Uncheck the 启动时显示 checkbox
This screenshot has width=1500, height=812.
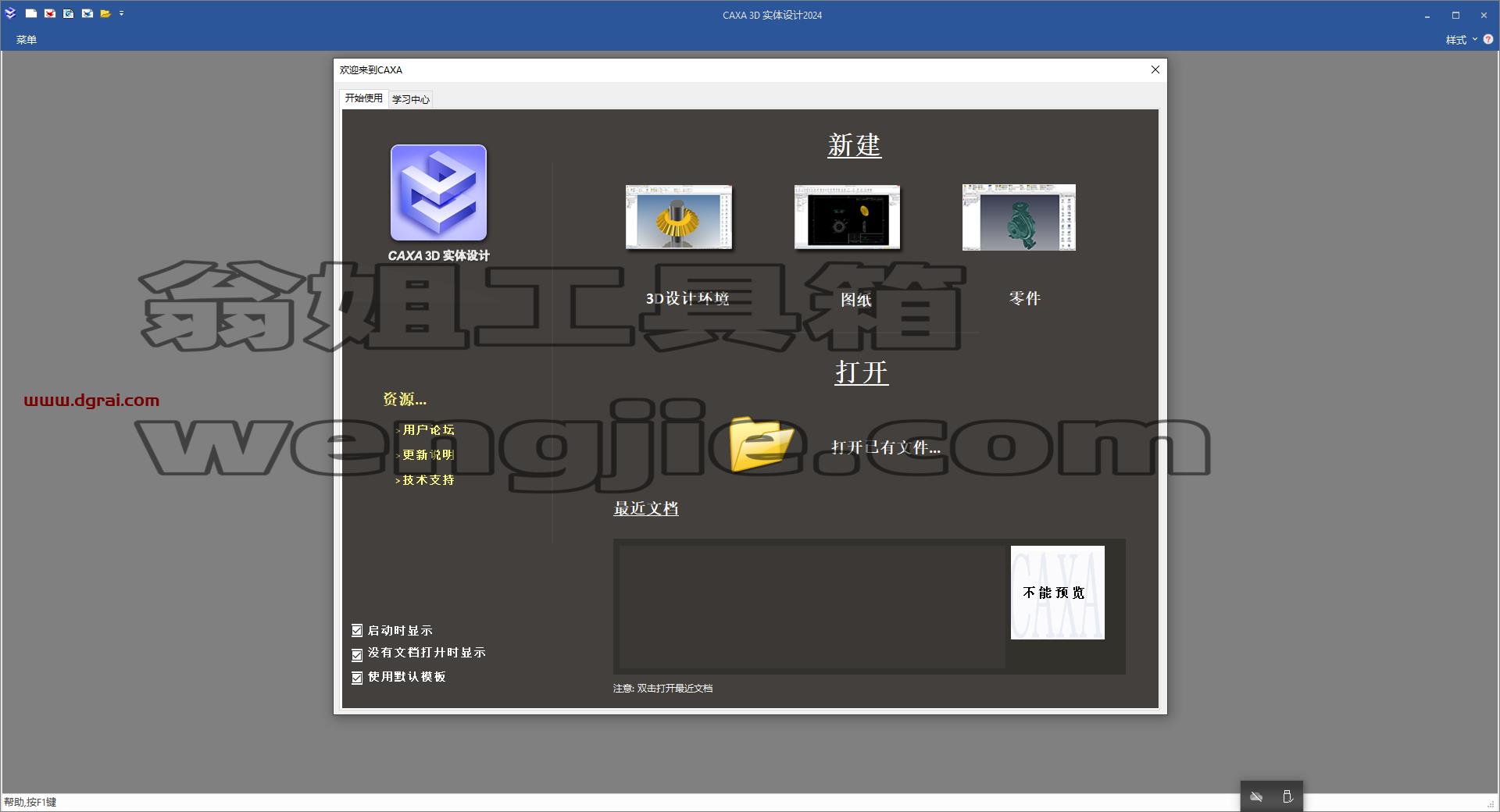point(357,630)
